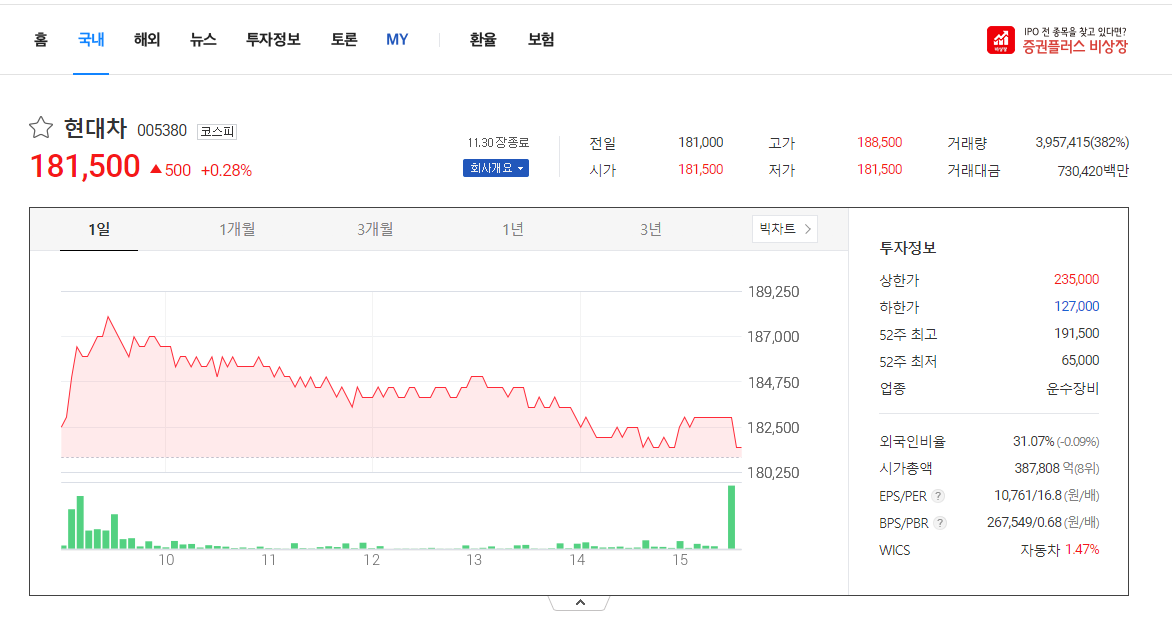Open the 토론 menu
1172x622 pixels.
pyautogui.click(x=345, y=40)
